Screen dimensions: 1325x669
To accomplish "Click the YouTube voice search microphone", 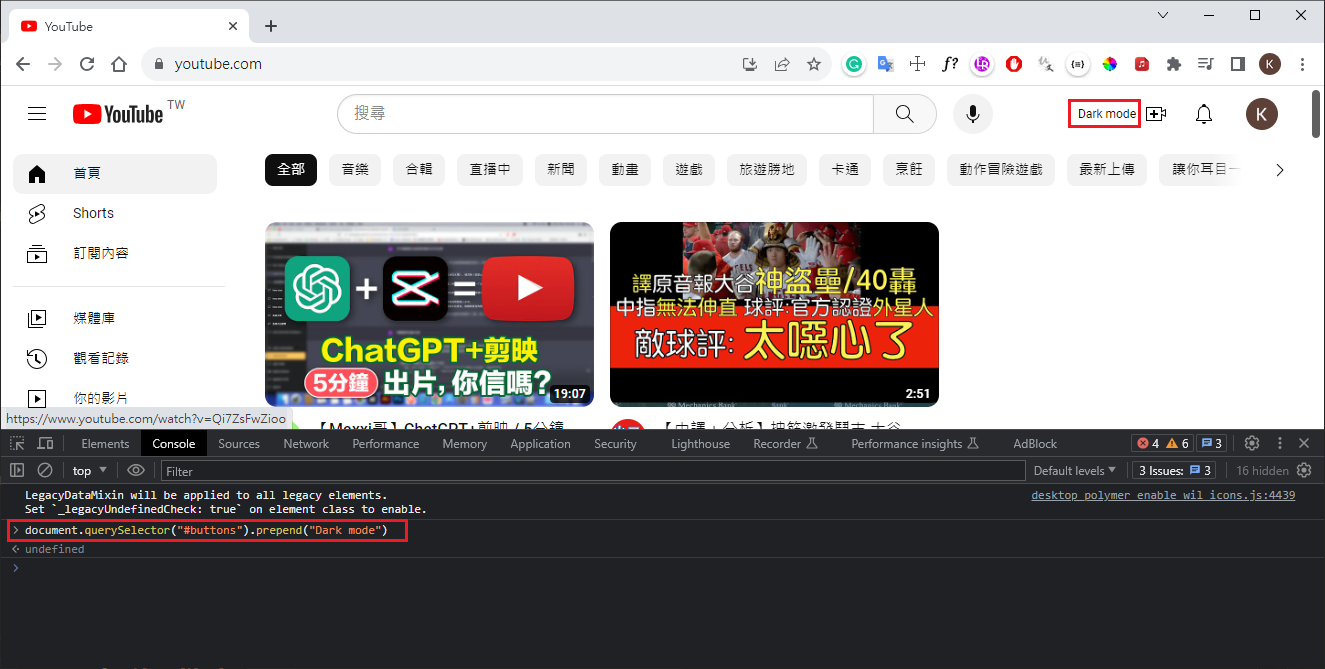I will pos(972,114).
